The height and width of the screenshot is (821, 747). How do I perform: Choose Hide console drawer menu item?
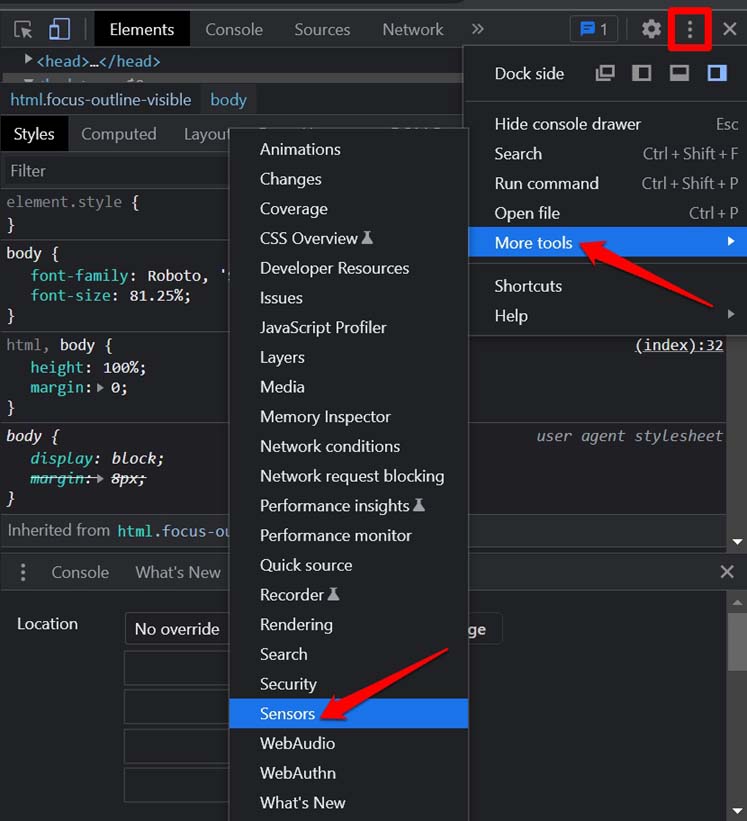607,124
